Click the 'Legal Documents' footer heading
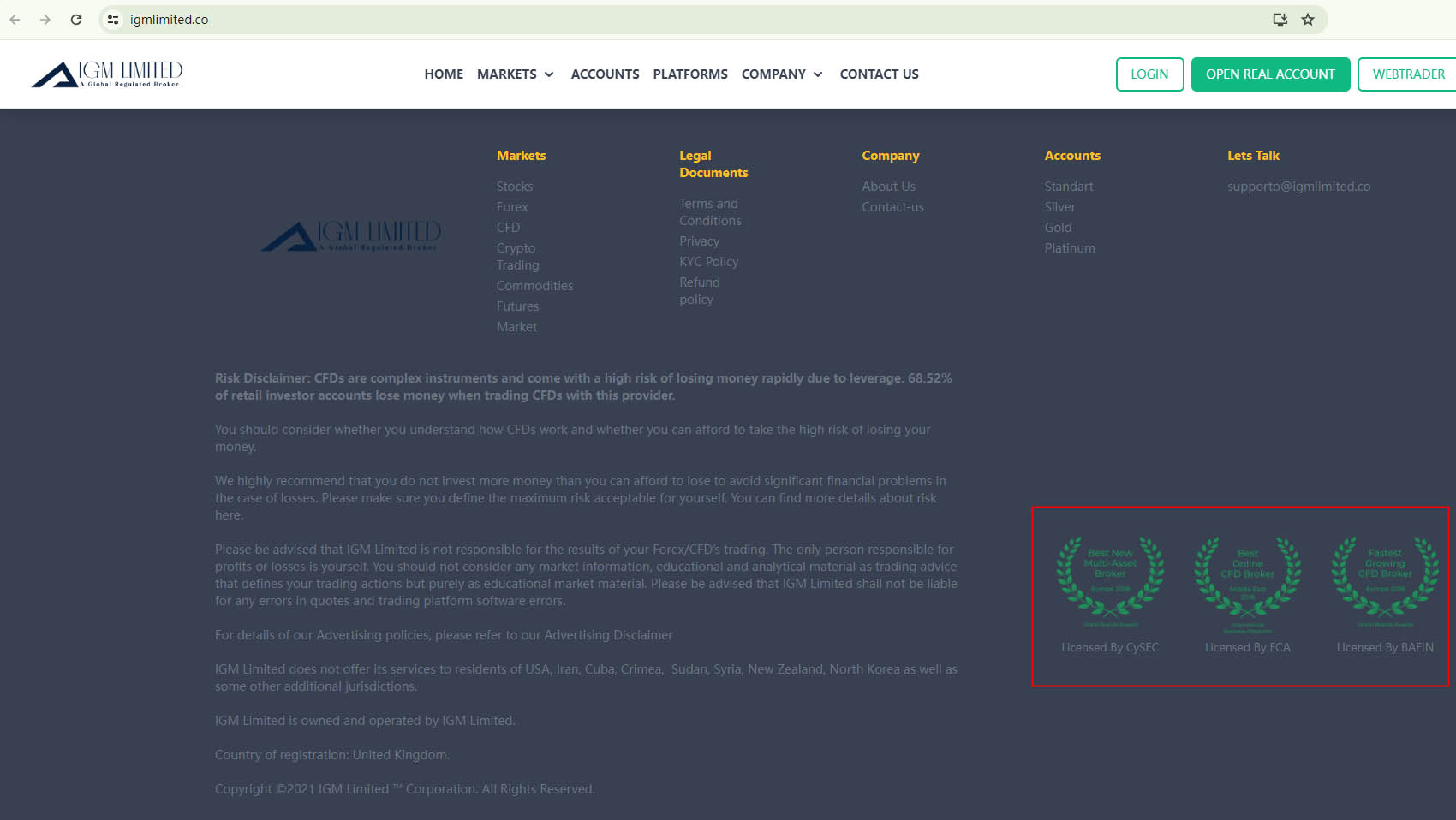The width and height of the screenshot is (1456, 820). pos(714,164)
